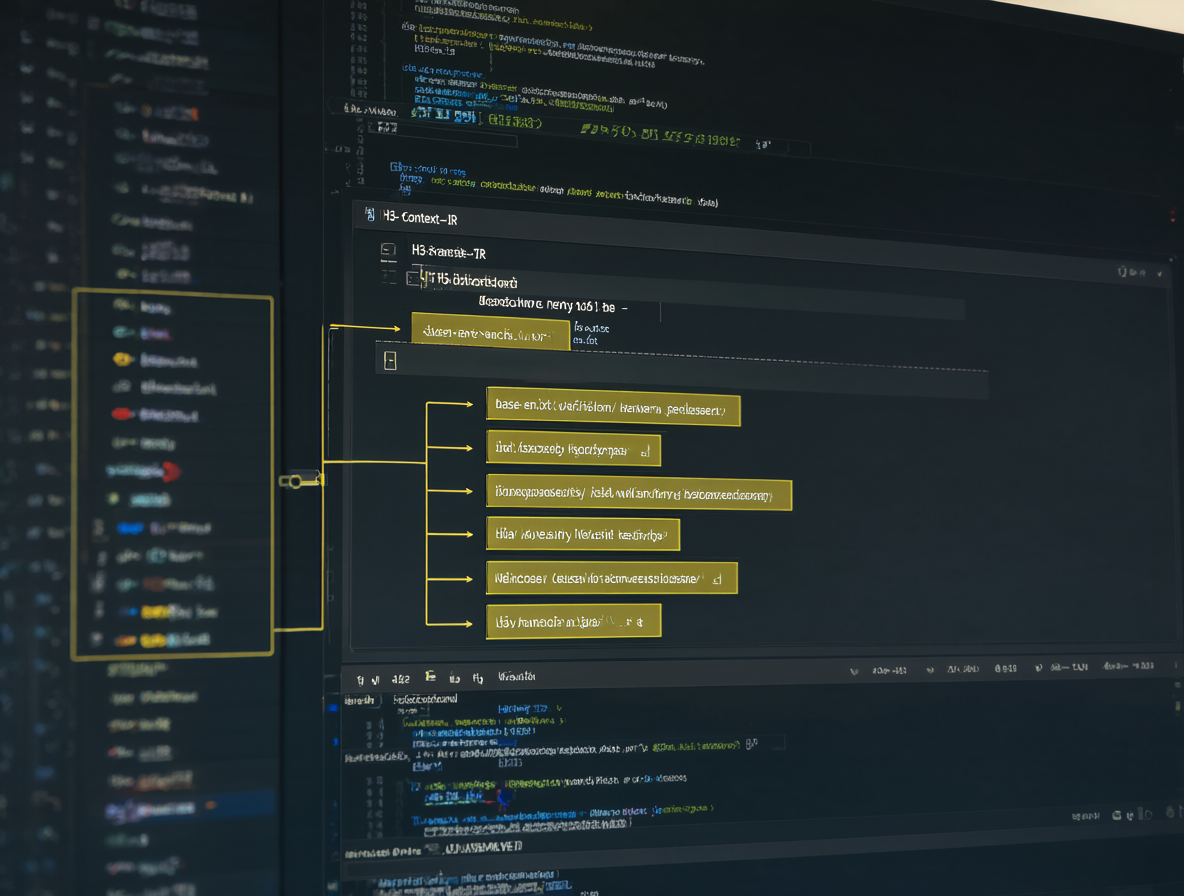Select the longest yellow block in the diagram
This screenshot has height=896, width=1184.
click(x=639, y=494)
